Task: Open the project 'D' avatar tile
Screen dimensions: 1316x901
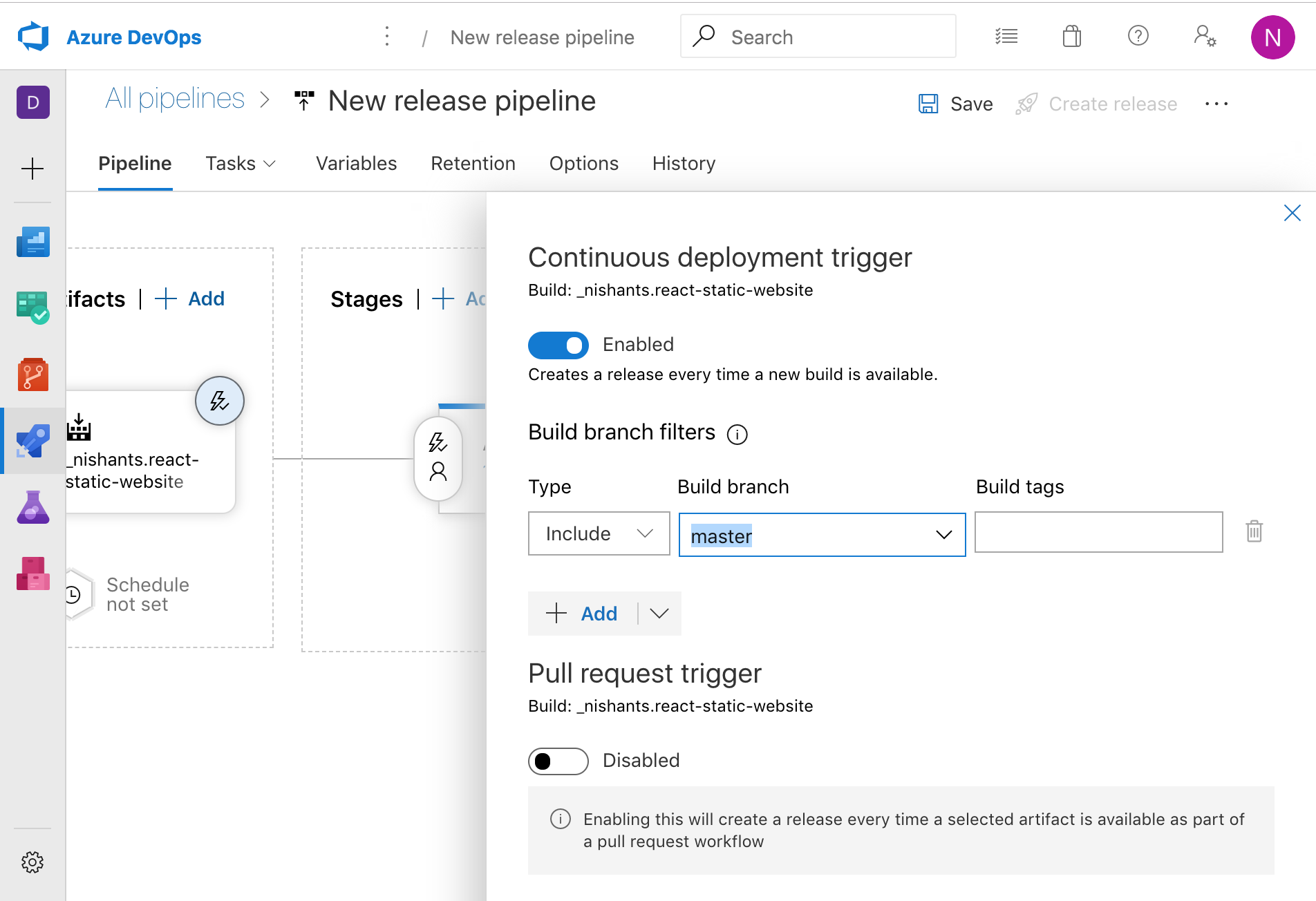Action: [33, 102]
